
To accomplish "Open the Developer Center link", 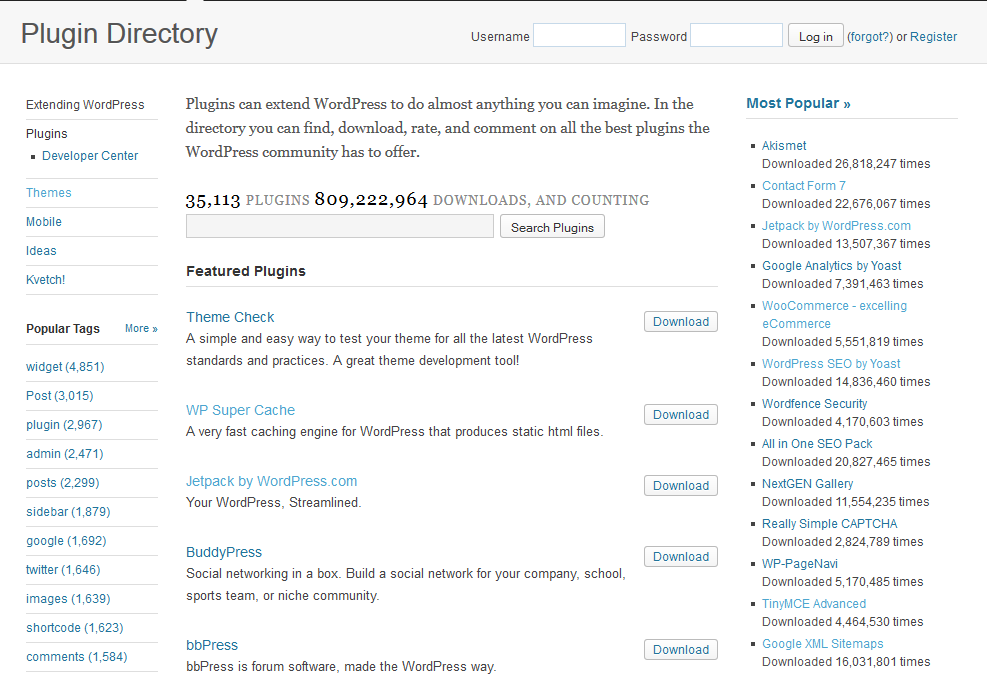I will (90, 155).
